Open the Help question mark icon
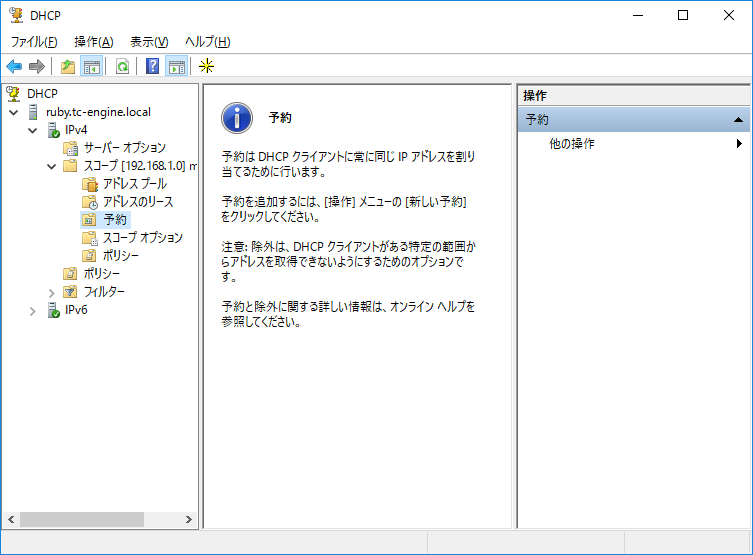 (x=152, y=66)
